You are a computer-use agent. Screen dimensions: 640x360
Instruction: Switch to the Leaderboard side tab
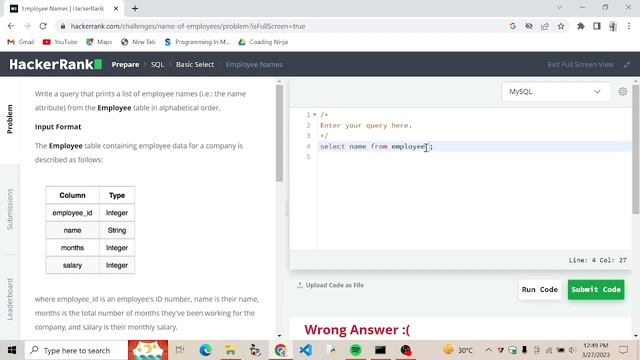tap(10, 300)
